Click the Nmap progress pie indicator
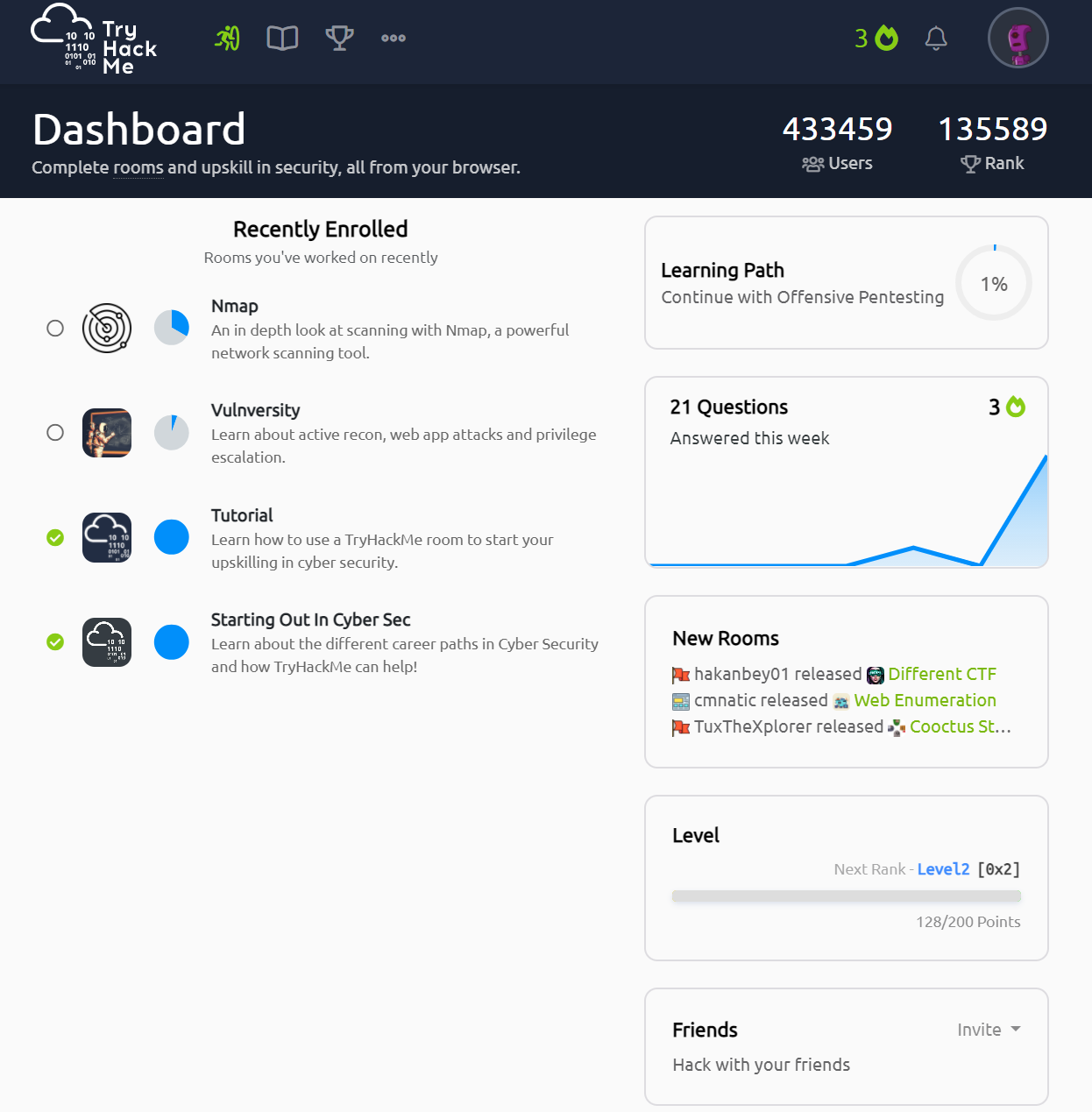 172,328
